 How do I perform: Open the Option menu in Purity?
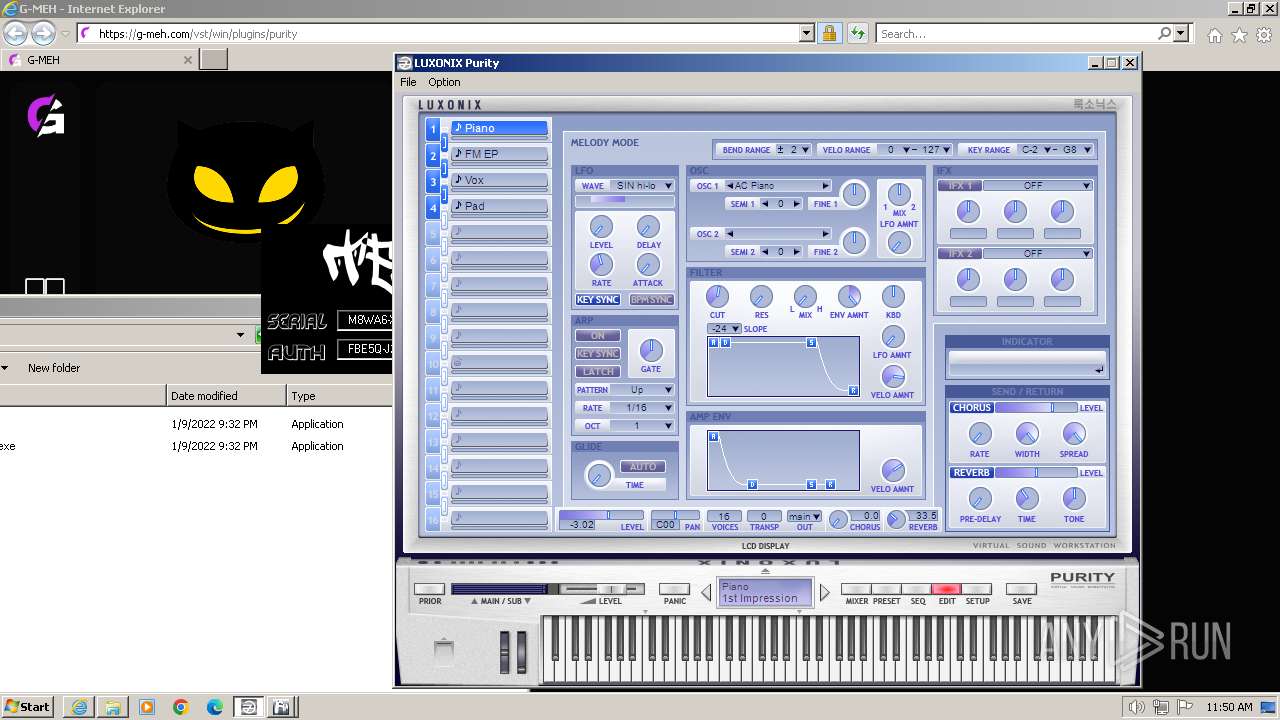point(444,82)
